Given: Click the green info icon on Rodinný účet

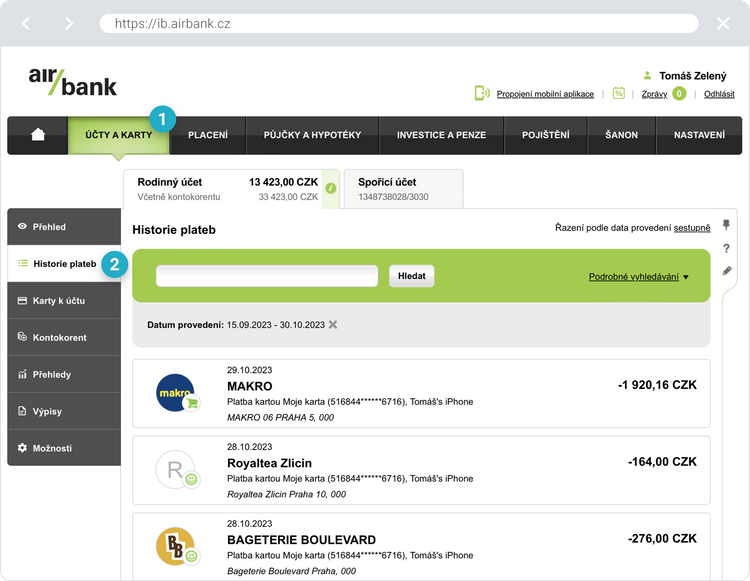Looking at the screenshot, I should [x=331, y=188].
